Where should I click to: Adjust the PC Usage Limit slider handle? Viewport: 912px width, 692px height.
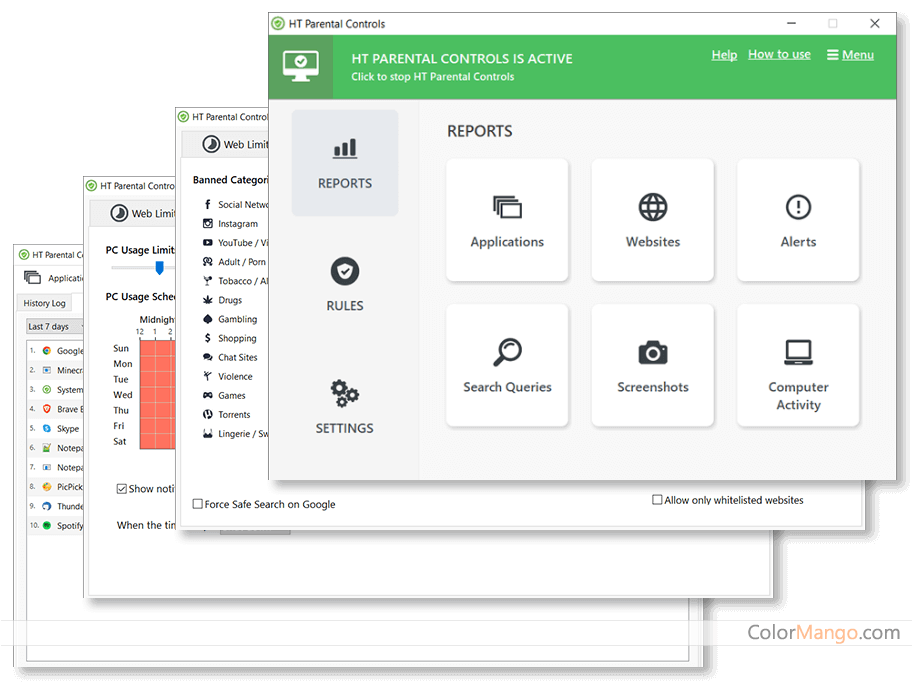[x=159, y=267]
